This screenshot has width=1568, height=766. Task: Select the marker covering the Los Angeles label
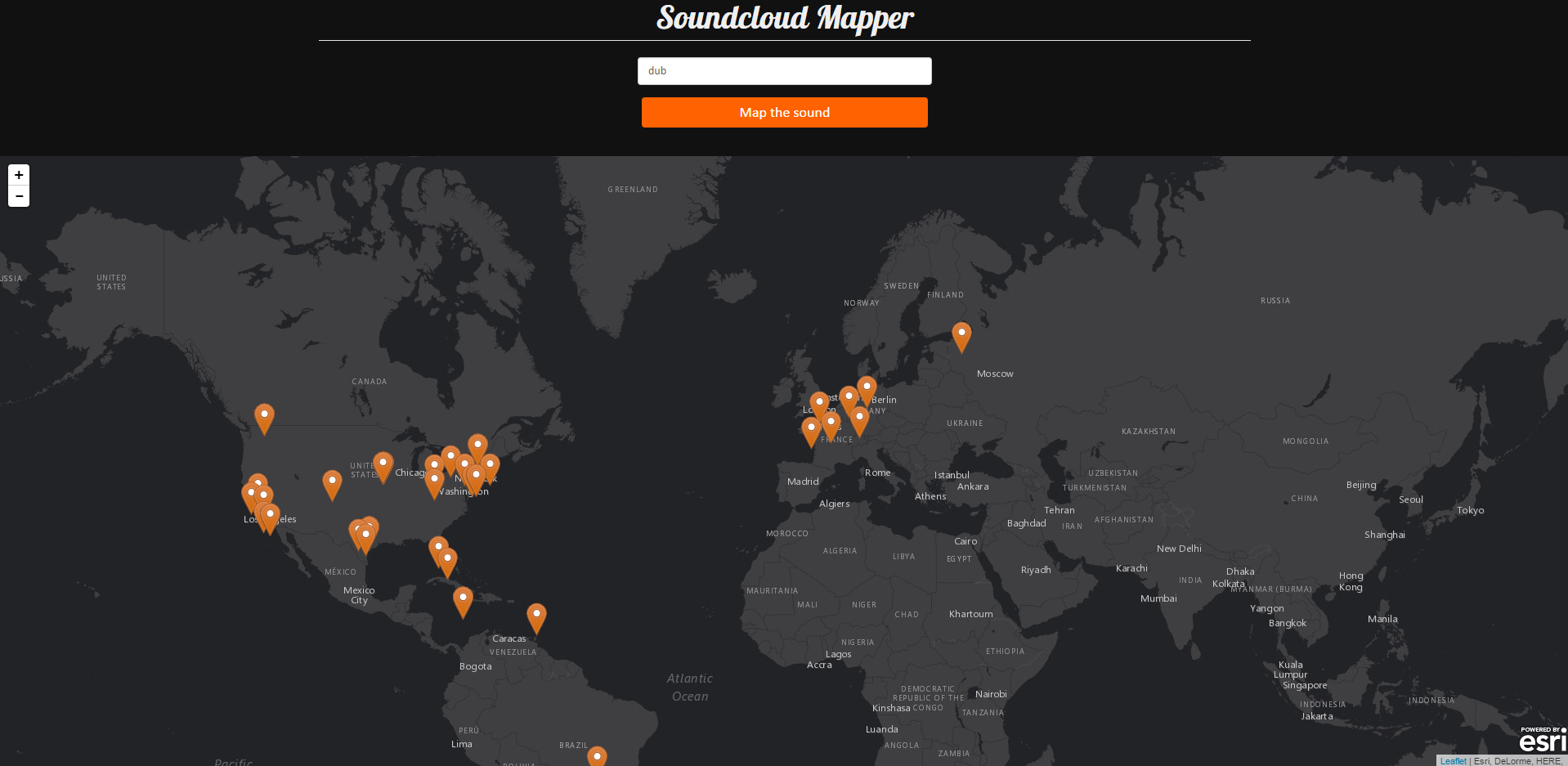pos(270,519)
